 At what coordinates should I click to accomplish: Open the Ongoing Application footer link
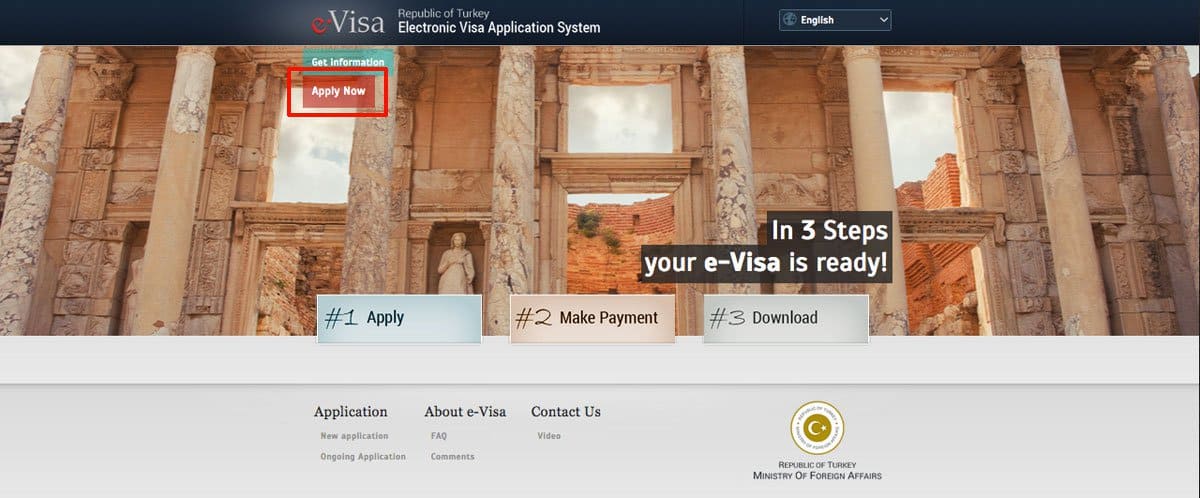pos(363,457)
